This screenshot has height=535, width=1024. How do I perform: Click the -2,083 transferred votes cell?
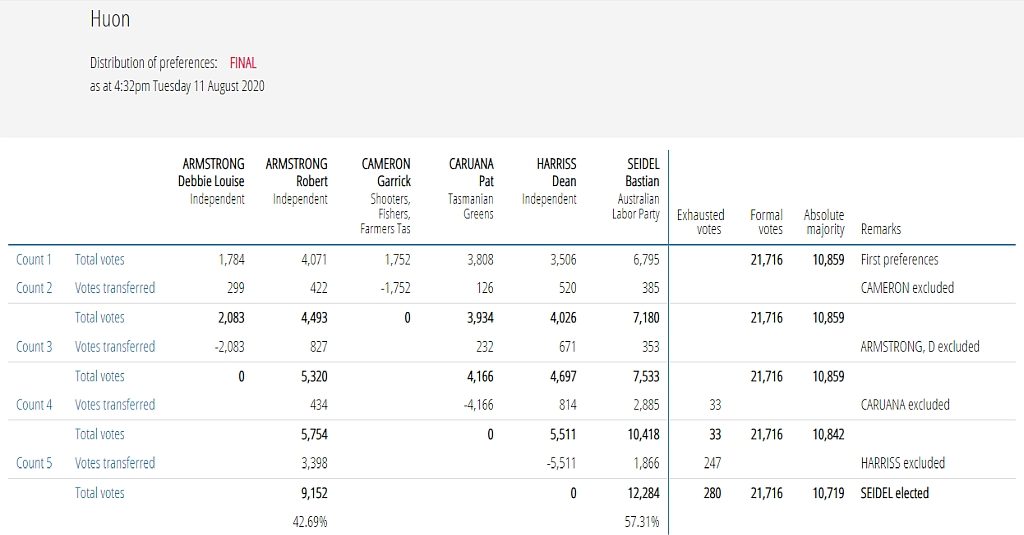tap(229, 347)
